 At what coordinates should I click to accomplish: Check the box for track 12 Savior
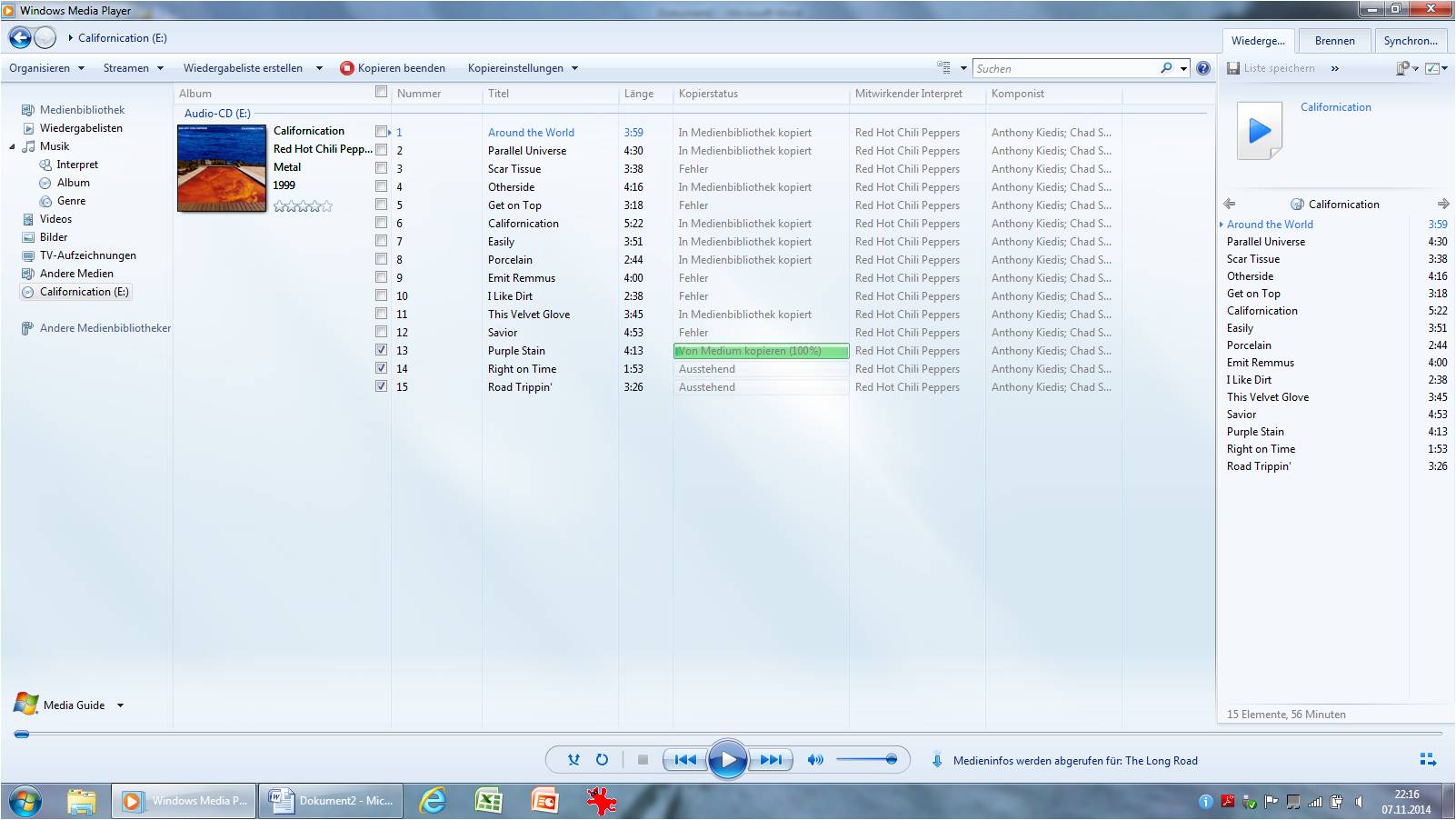[x=381, y=332]
